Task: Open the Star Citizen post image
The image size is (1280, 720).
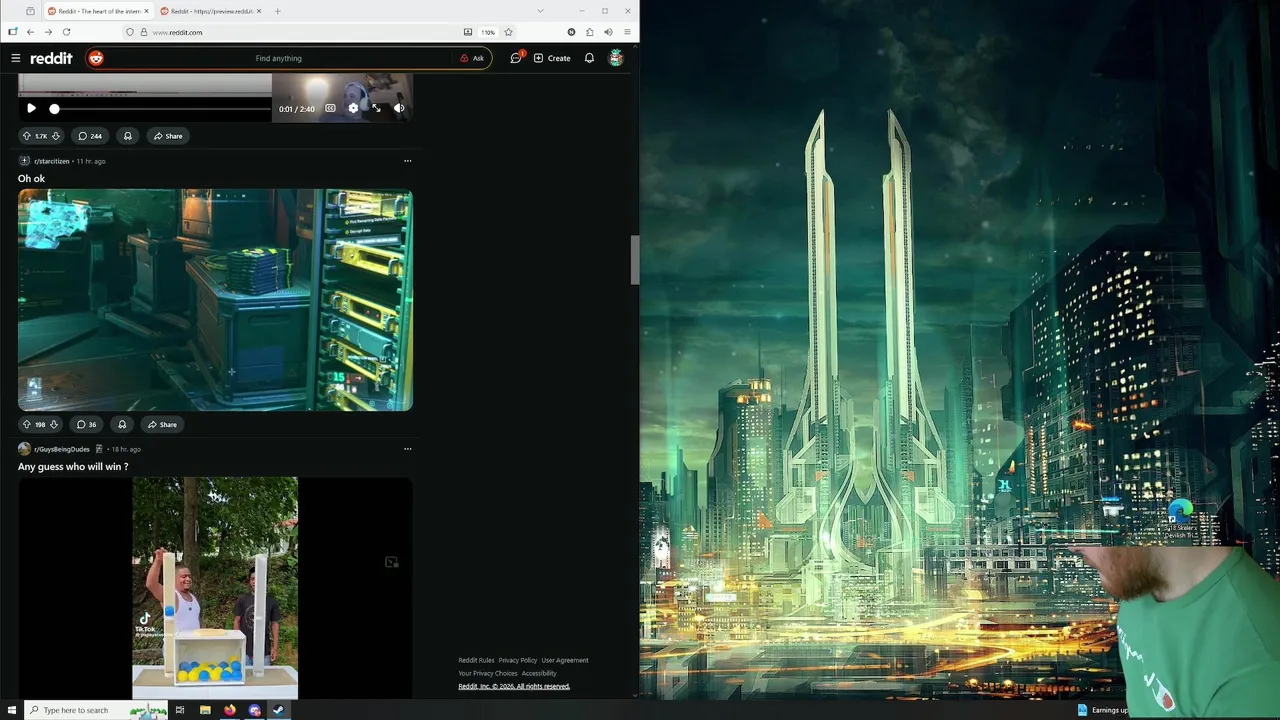Action: click(215, 300)
